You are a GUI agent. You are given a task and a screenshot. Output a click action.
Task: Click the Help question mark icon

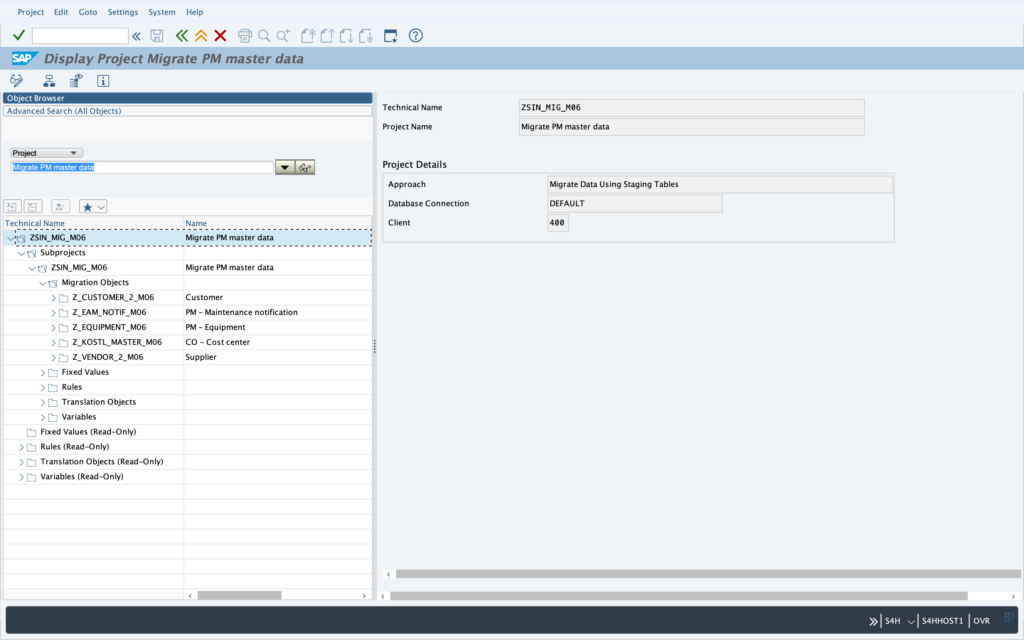pos(415,36)
